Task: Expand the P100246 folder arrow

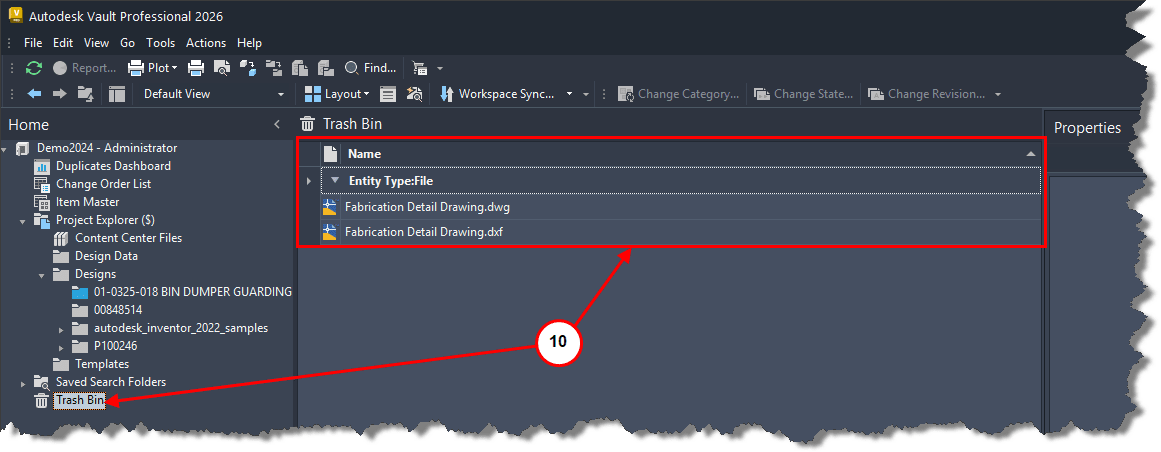Action: click(x=61, y=346)
